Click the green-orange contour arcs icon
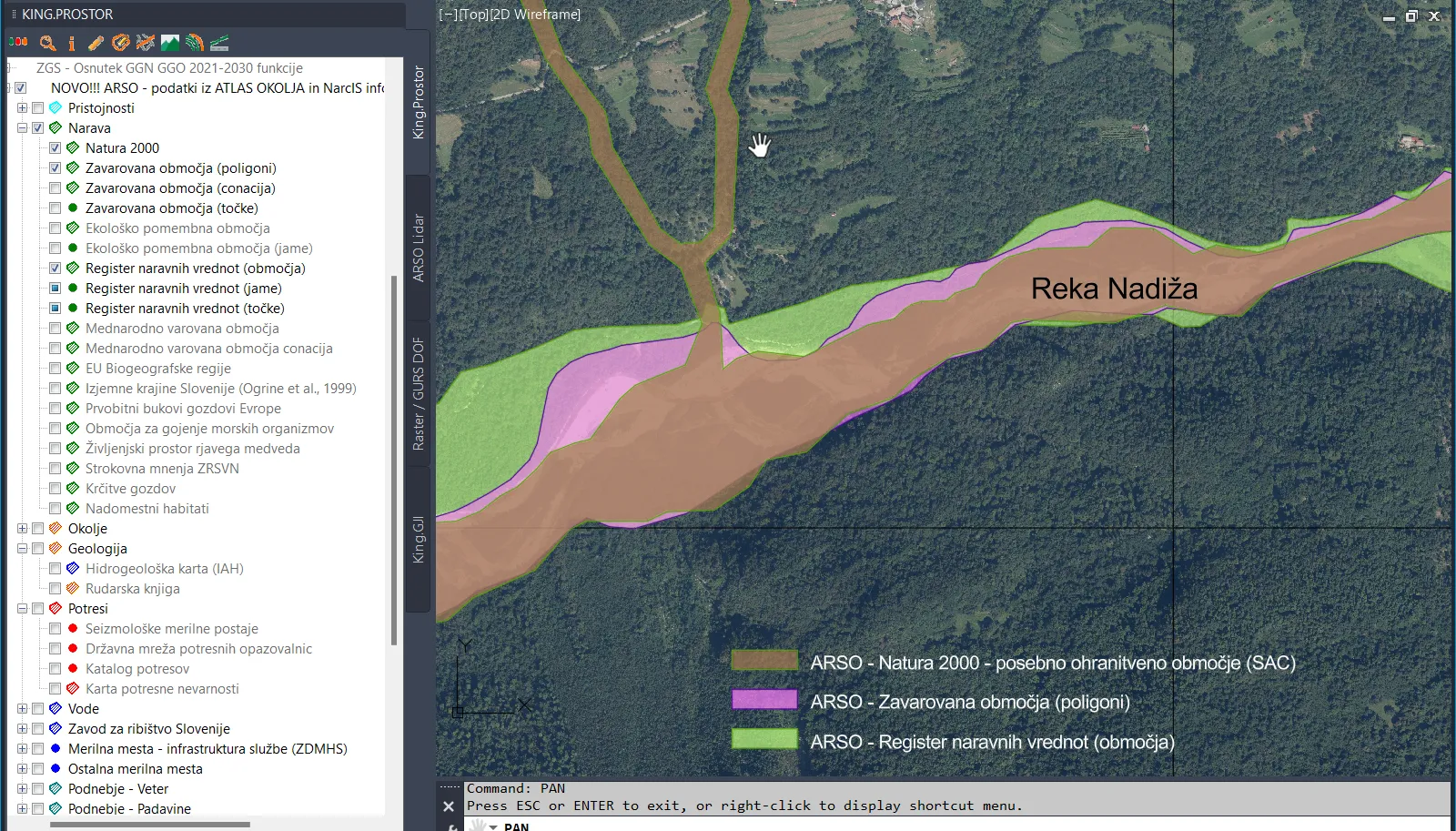Image resolution: width=1456 pixels, height=831 pixels. click(195, 43)
